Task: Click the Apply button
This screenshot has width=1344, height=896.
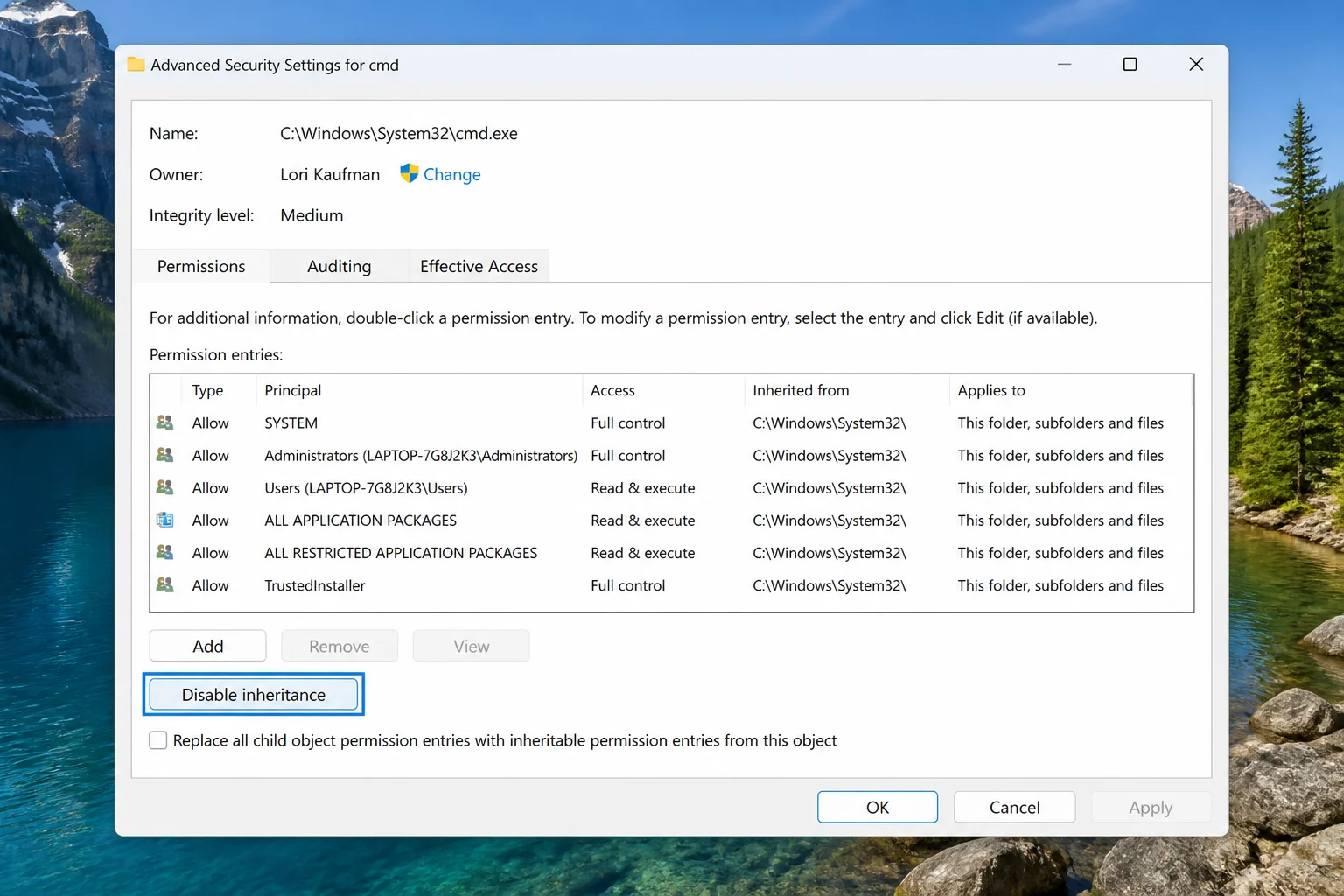Action: (x=1151, y=807)
